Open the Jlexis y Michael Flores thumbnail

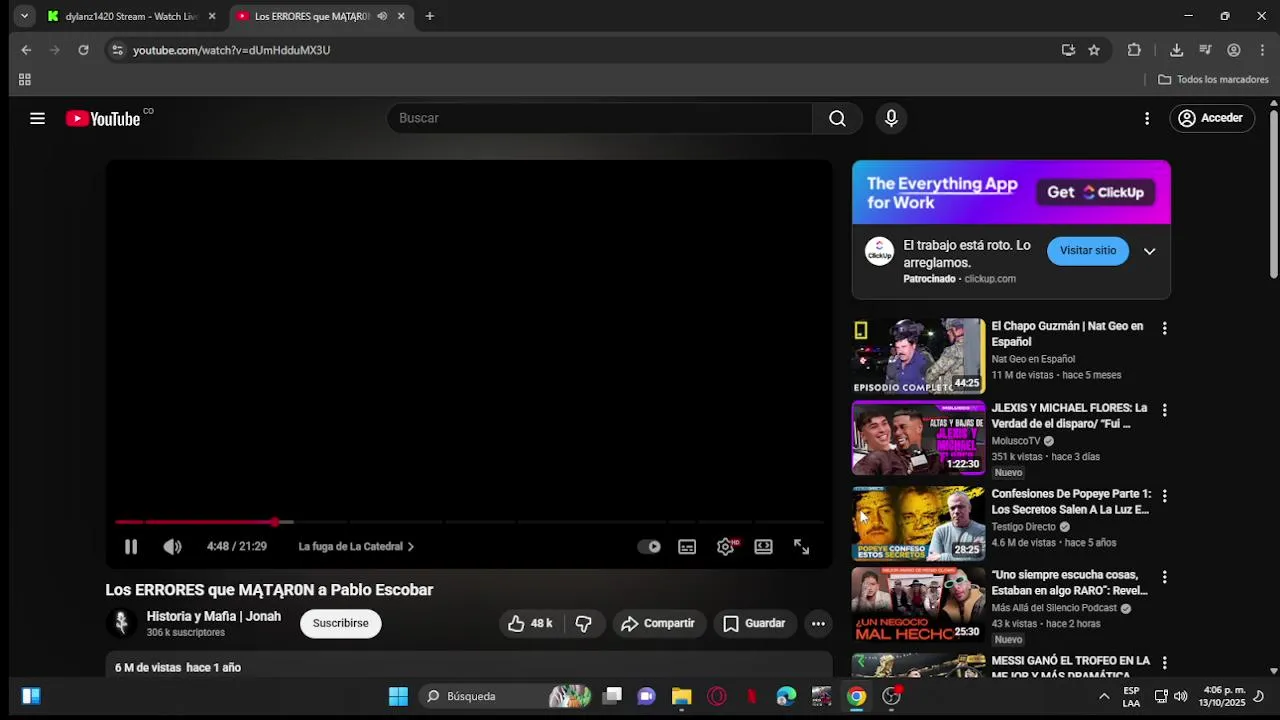coord(918,438)
